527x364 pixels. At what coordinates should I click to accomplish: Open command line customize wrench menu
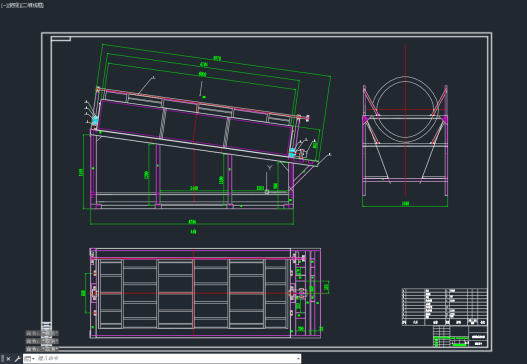coord(17,359)
